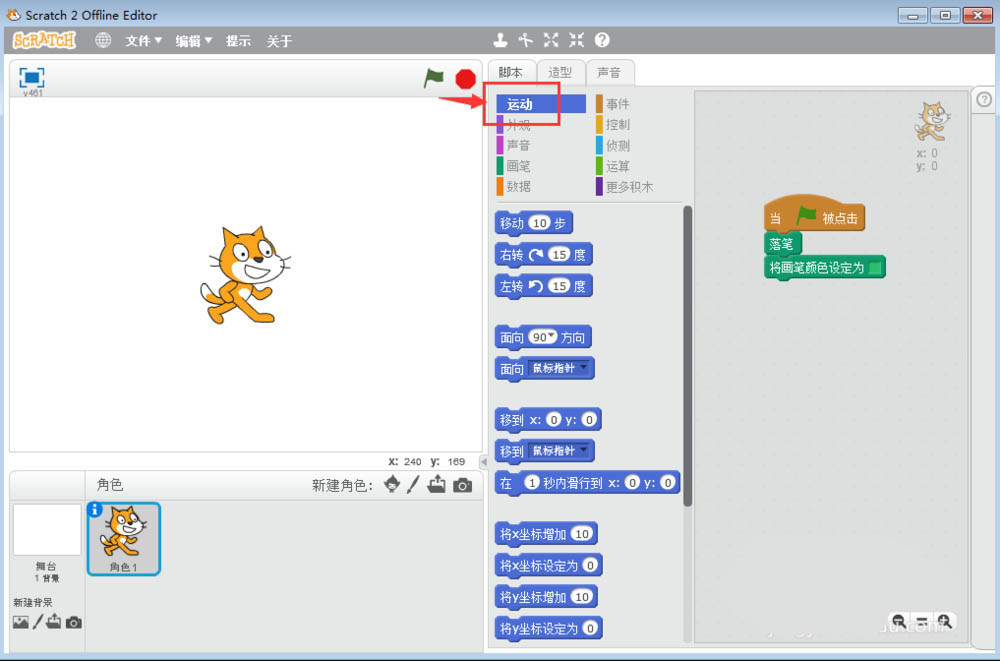This screenshot has width=1000, height=661.
Task: Select the Block help question-mark tool
Action: 602,40
